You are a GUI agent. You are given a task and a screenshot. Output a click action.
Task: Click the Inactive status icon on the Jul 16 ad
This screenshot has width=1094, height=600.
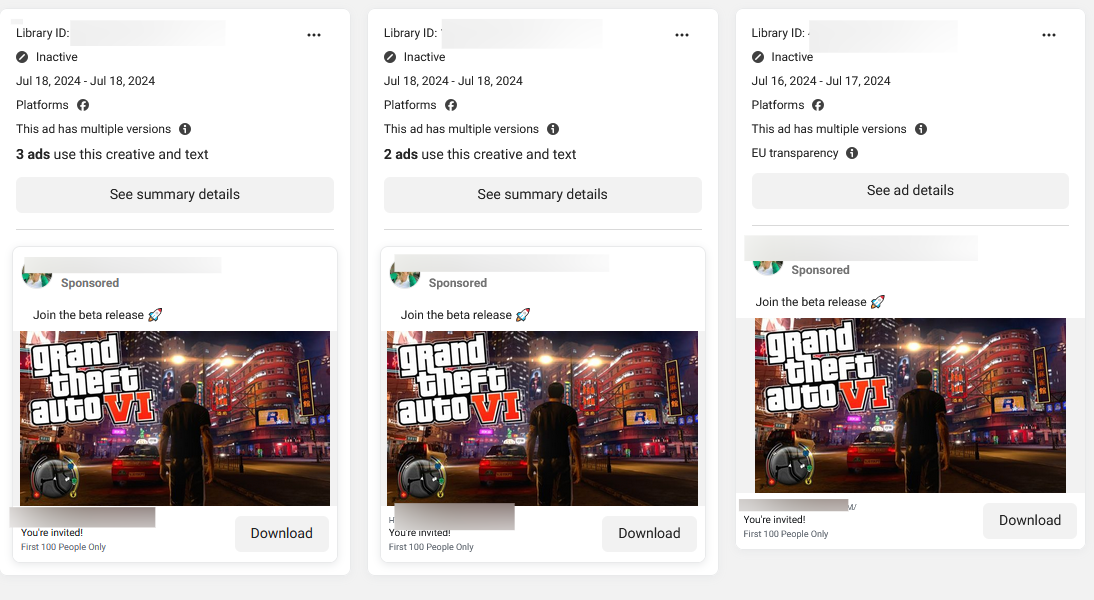758,57
